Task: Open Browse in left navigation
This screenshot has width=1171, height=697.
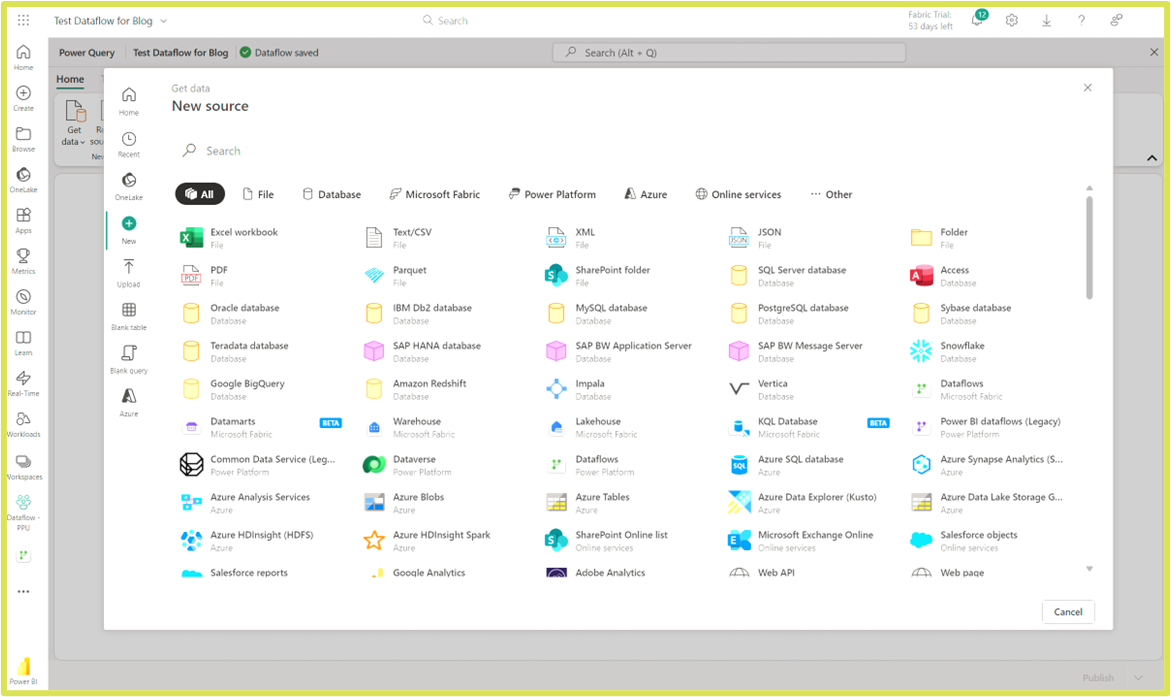Action: [x=23, y=139]
